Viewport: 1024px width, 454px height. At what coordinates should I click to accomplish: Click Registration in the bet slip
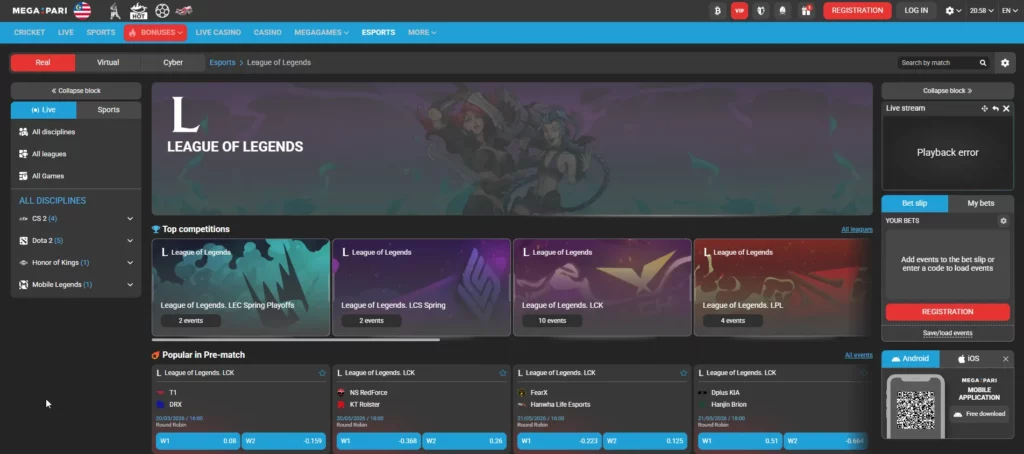[948, 312]
